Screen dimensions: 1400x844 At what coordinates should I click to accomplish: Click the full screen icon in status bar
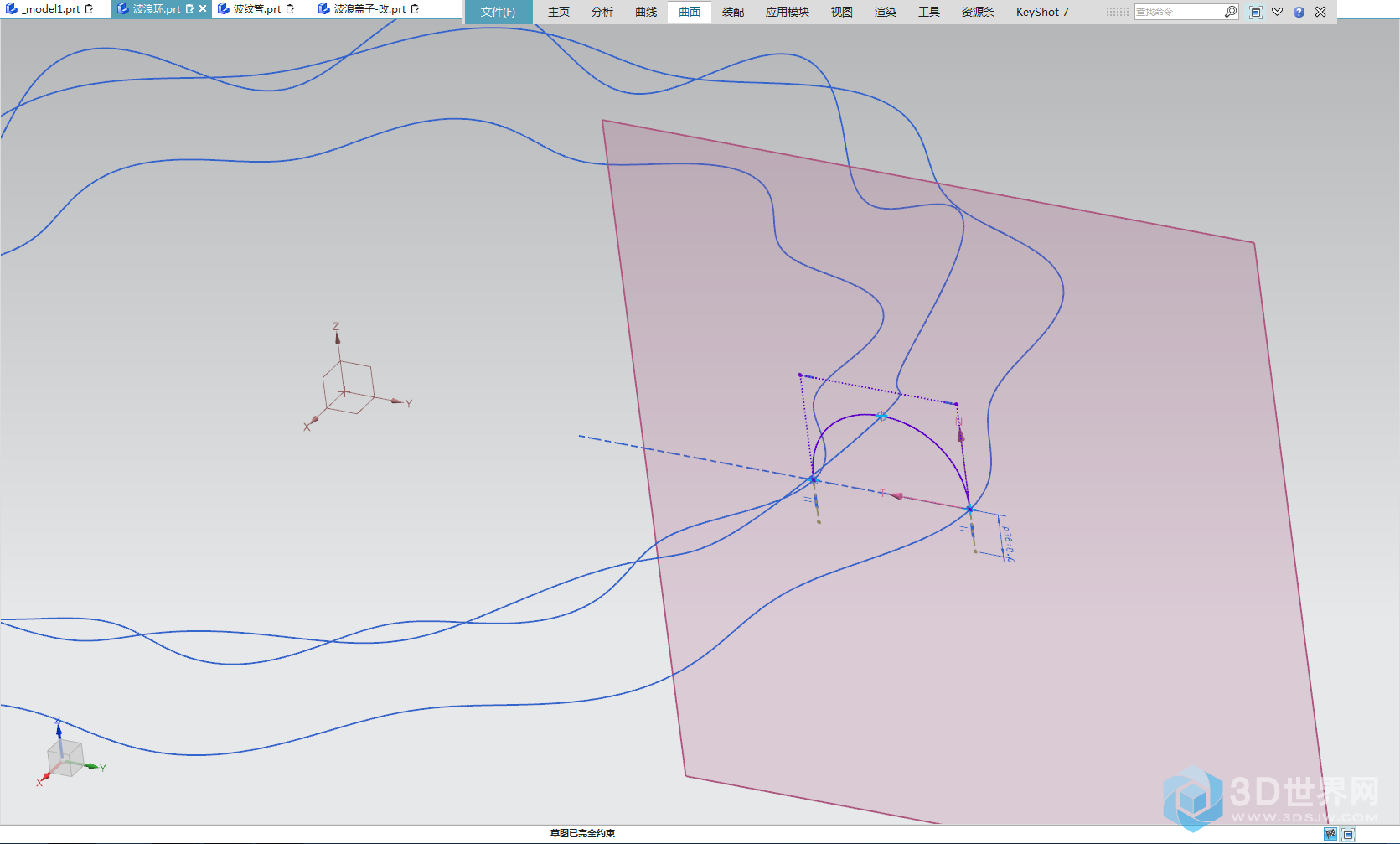[1348, 834]
